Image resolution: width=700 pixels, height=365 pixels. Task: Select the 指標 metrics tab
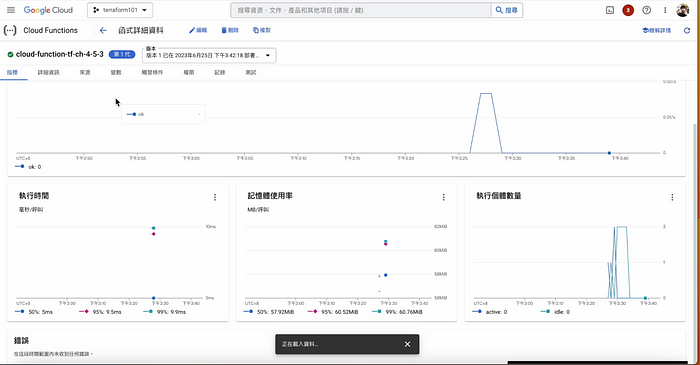(x=12, y=72)
